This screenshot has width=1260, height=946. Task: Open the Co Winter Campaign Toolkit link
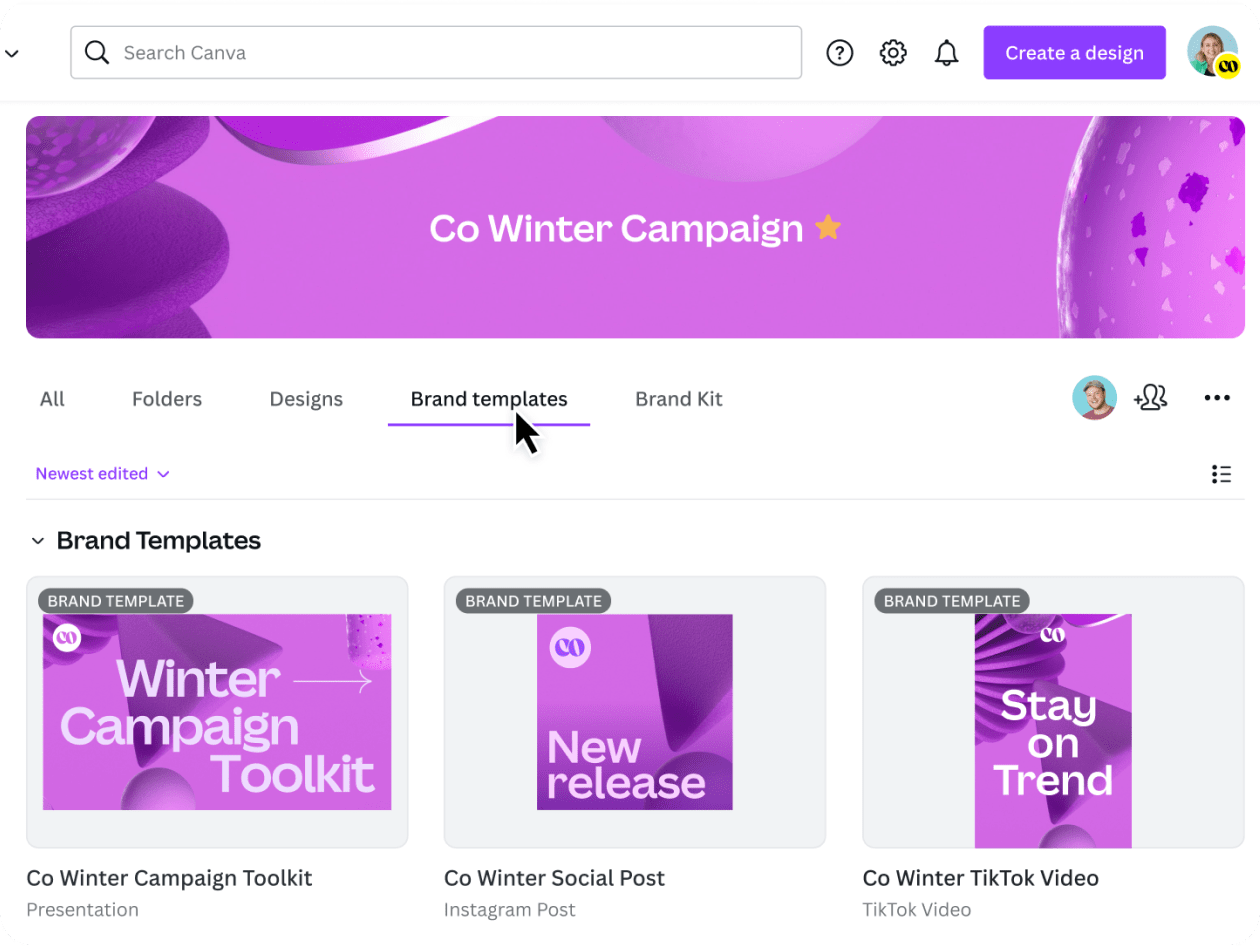coord(169,878)
